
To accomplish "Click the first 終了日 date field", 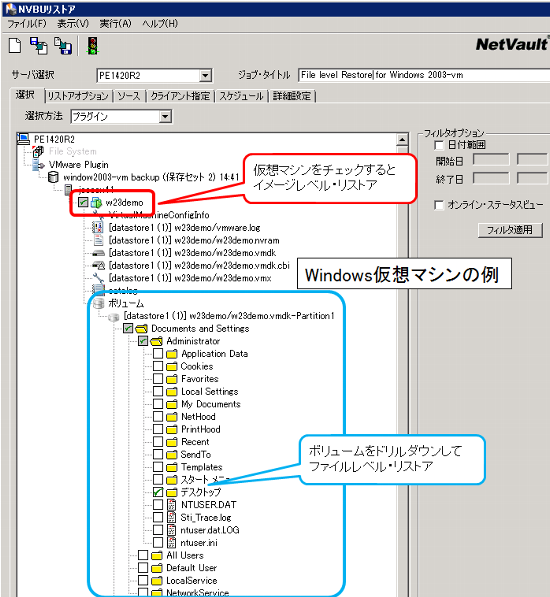I will pos(491,179).
